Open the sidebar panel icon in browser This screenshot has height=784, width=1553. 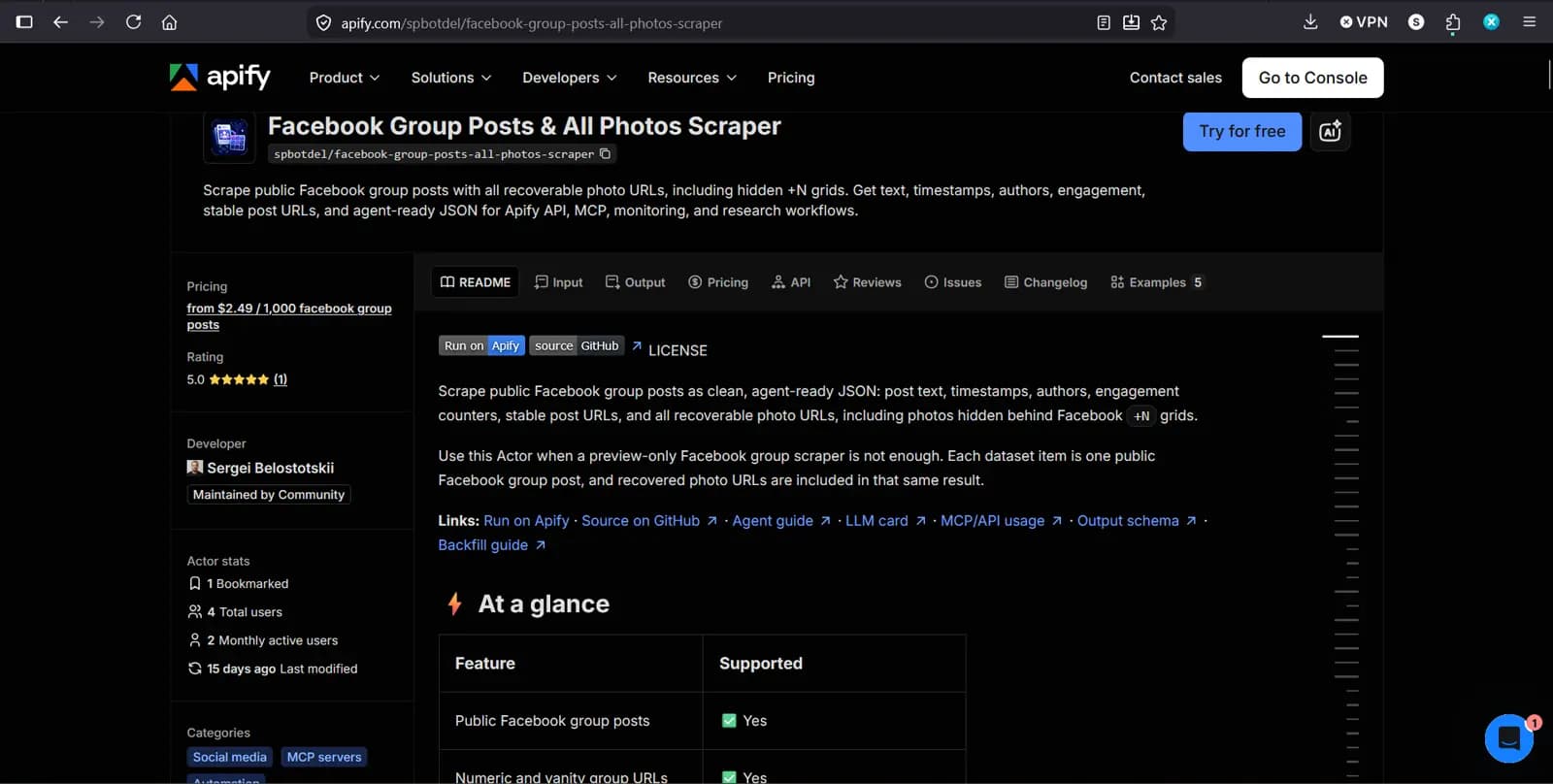pyautogui.click(x=24, y=22)
